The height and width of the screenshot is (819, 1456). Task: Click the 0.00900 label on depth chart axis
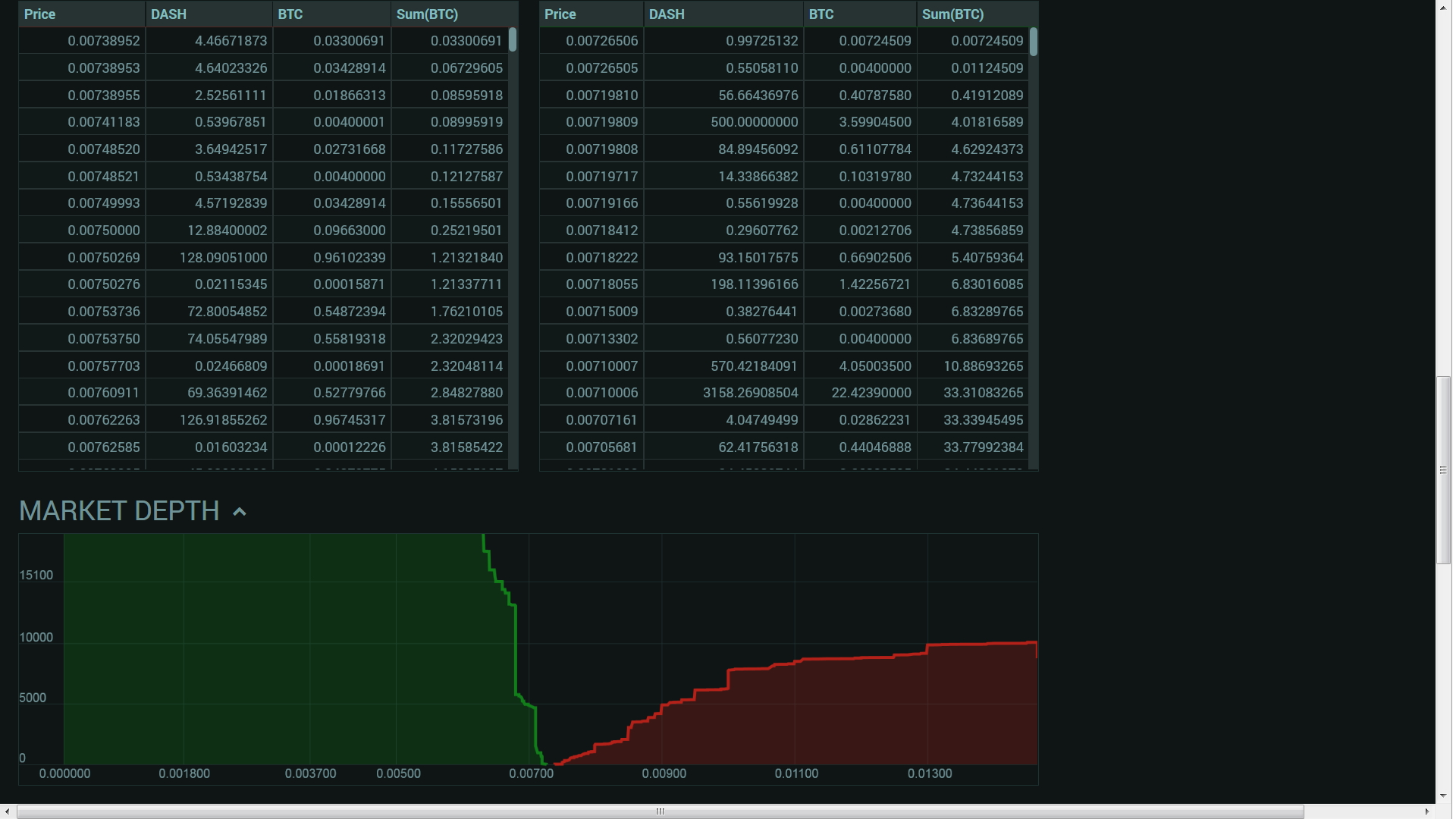(x=664, y=774)
